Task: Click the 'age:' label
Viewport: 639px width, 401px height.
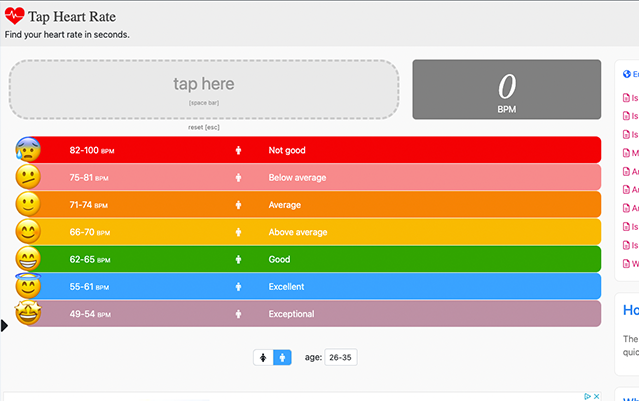Action: 313,357
